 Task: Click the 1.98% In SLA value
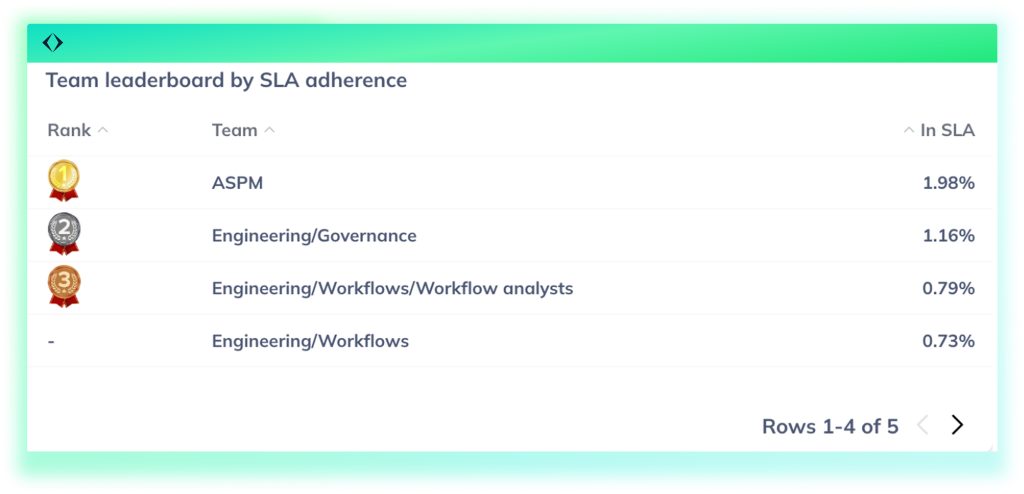pos(948,183)
